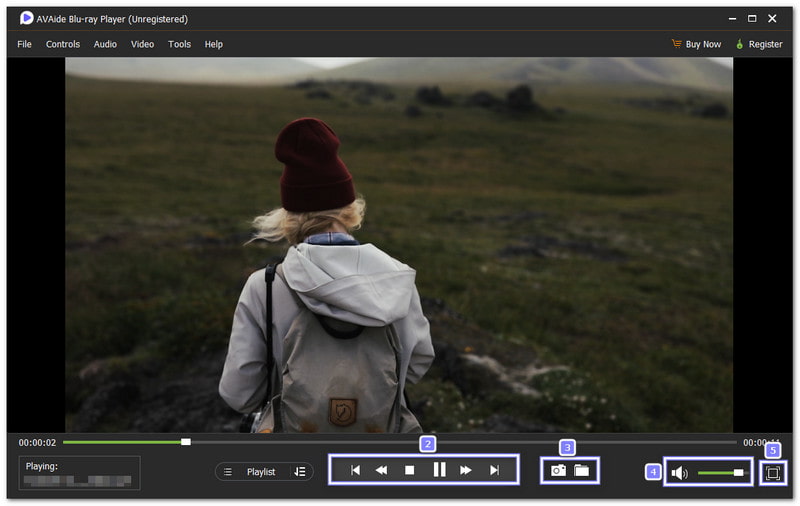The width and height of the screenshot is (800, 506).
Task: Click the fast forward button
Action: (466, 470)
